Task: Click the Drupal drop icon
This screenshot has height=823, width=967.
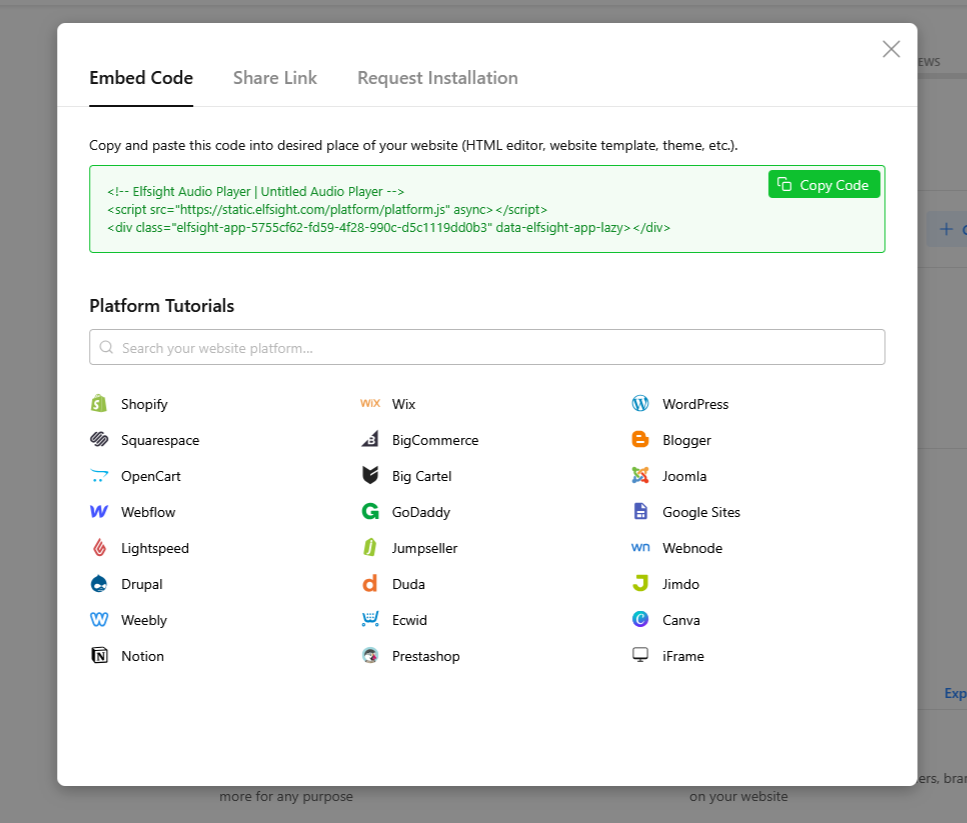Action: pyautogui.click(x=99, y=583)
